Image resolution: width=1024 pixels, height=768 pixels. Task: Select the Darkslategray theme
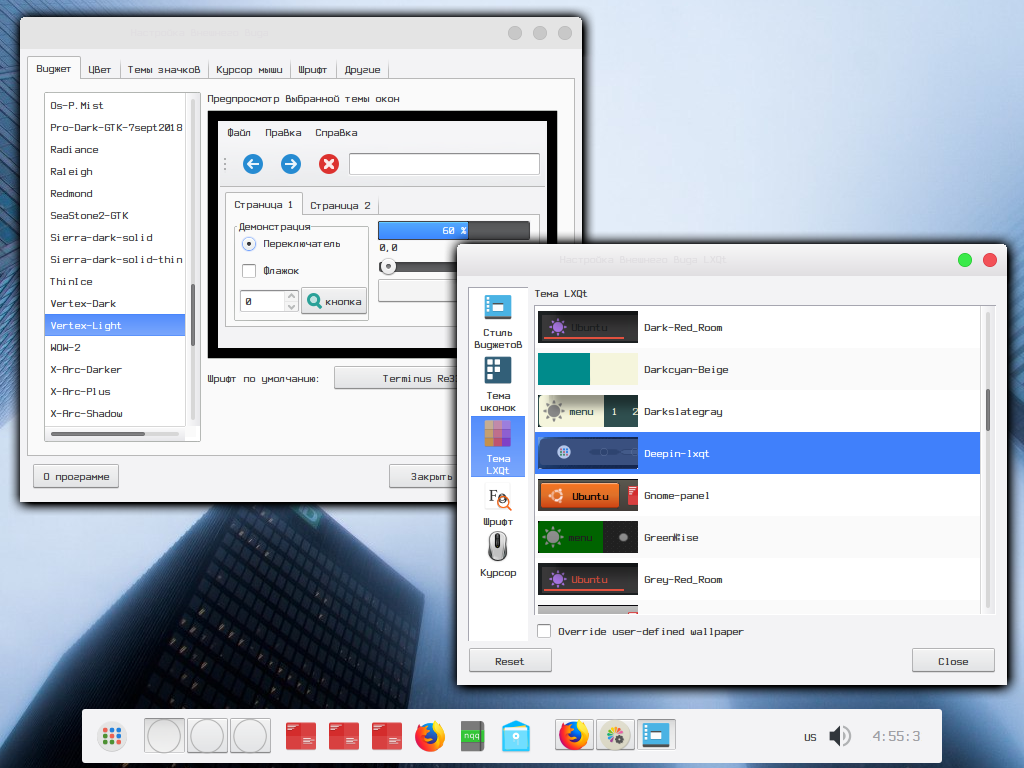coord(758,411)
